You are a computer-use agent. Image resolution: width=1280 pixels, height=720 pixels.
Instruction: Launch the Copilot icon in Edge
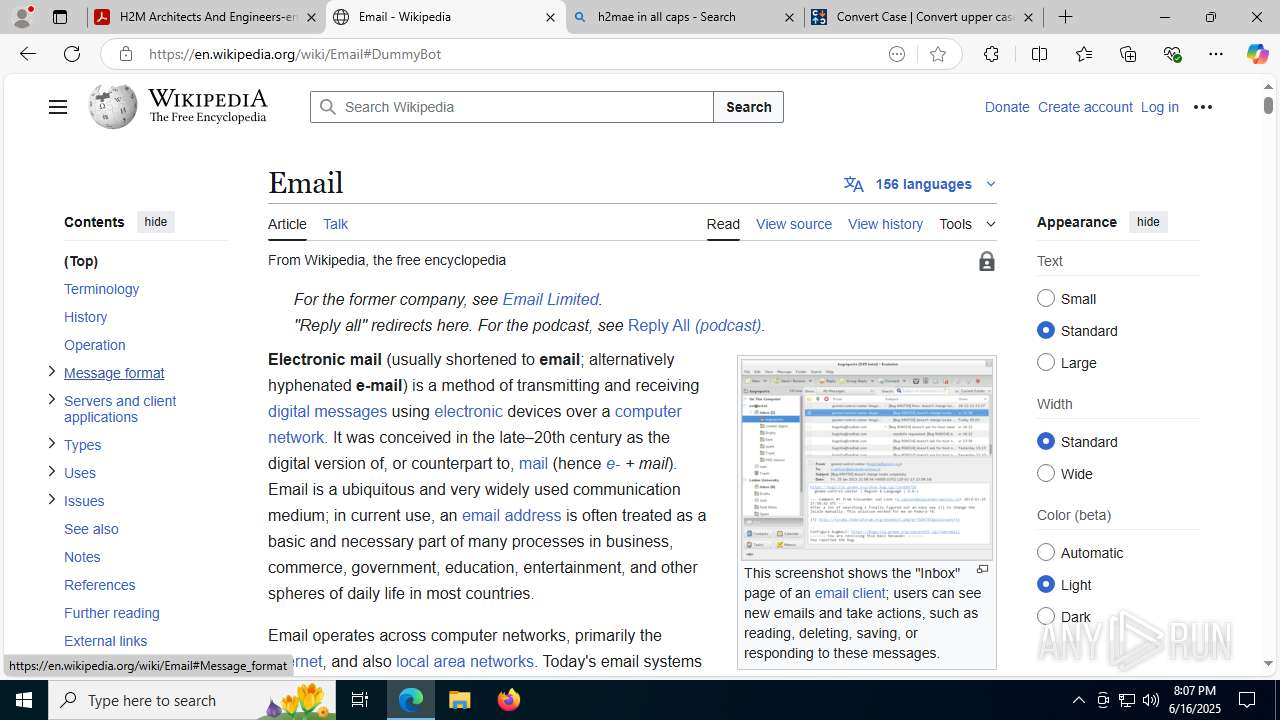click(1257, 54)
